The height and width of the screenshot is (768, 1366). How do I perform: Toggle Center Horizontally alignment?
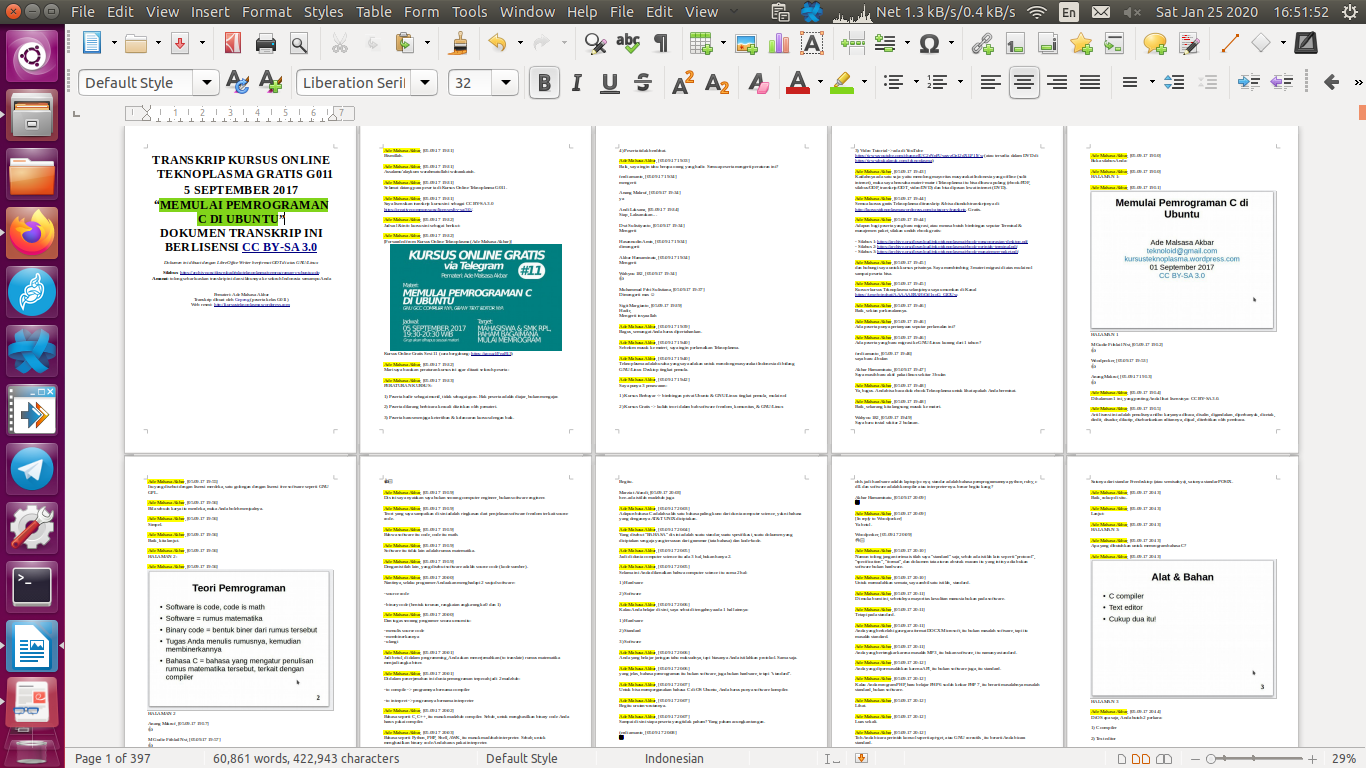(x=1023, y=82)
